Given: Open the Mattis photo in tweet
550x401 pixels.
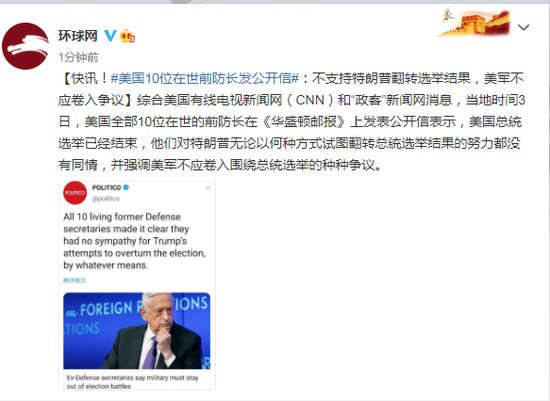Looking at the screenshot, I should pyautogui.click(x=137, y=331).
